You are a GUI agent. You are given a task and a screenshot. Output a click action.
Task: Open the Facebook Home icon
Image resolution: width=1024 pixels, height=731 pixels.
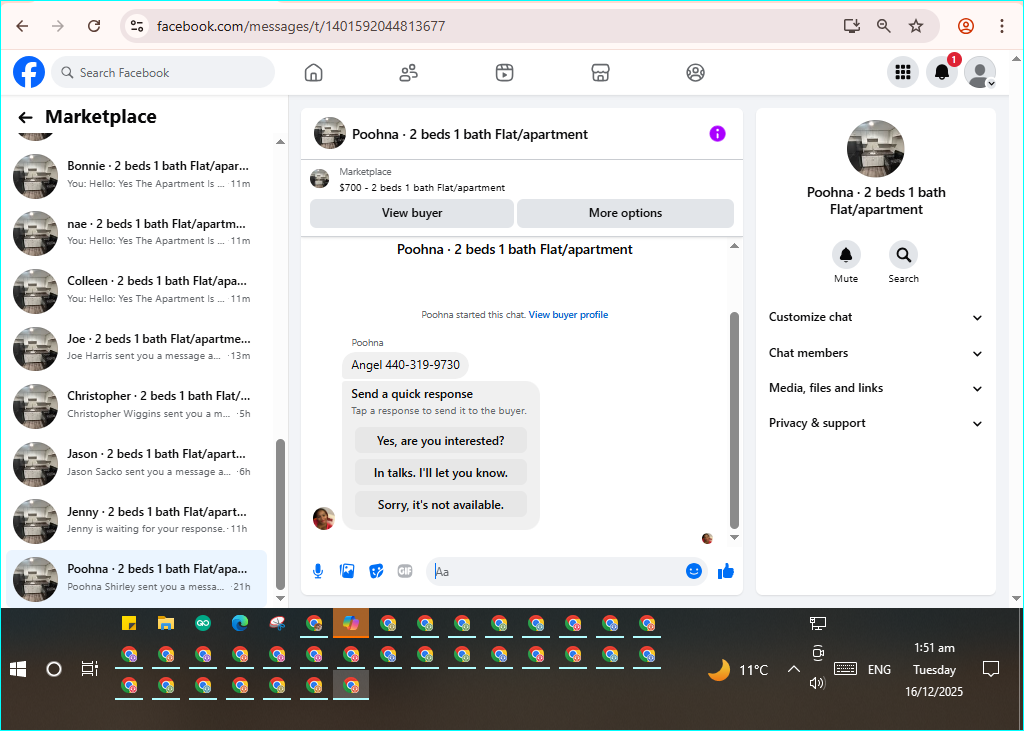click(x=313, y=73)
